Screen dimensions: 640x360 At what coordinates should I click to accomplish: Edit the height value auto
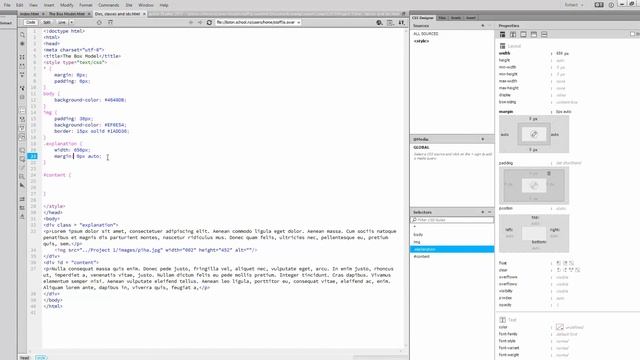point(560,60)
